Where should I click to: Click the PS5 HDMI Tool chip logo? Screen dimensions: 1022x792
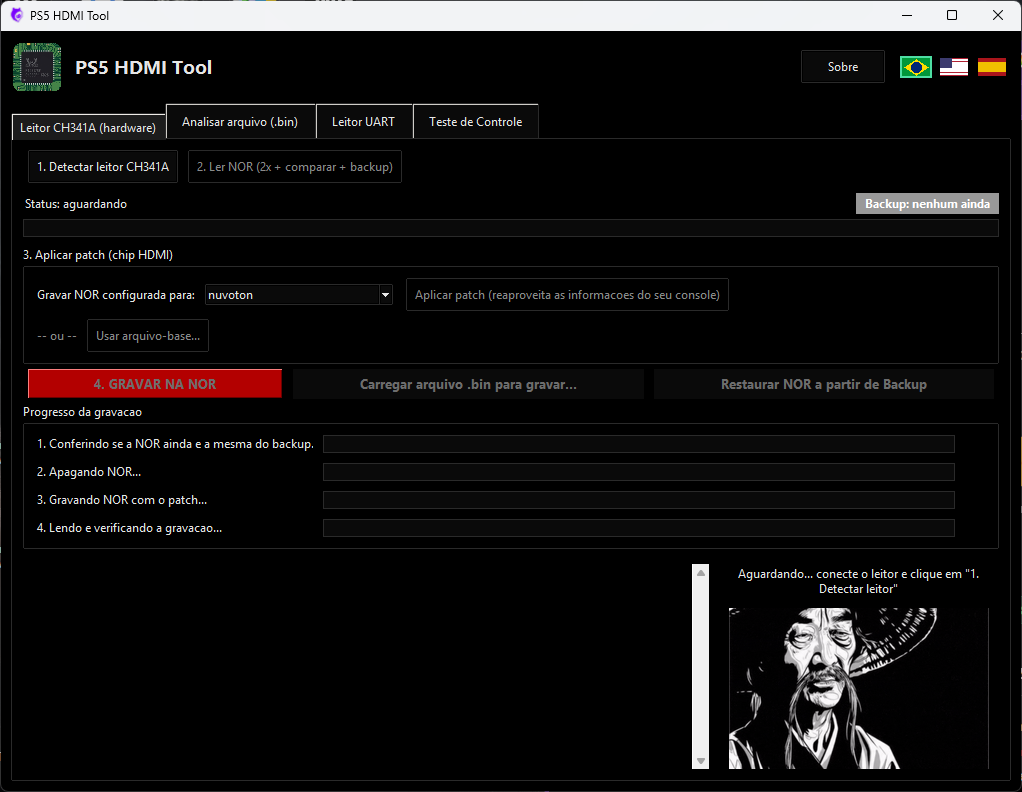pyautogui.click(x=37, y=67)
